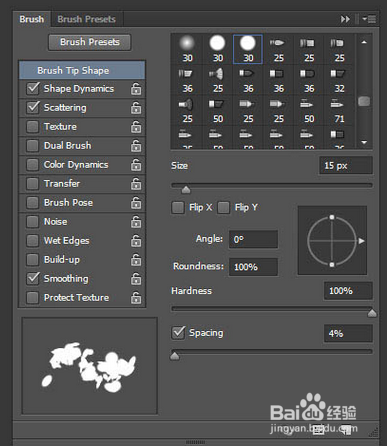Screen dimensions: 387x446
Task: Click the Size slider handle
Action: coord(186,190)
